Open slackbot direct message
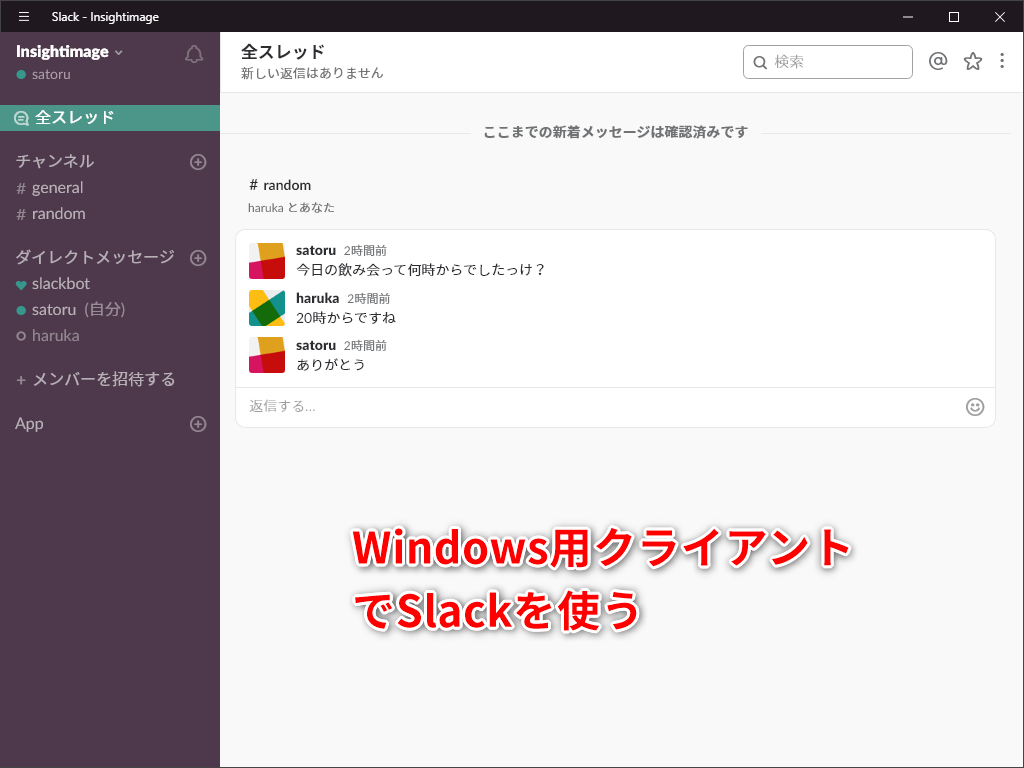 click(x=53, y=284)
